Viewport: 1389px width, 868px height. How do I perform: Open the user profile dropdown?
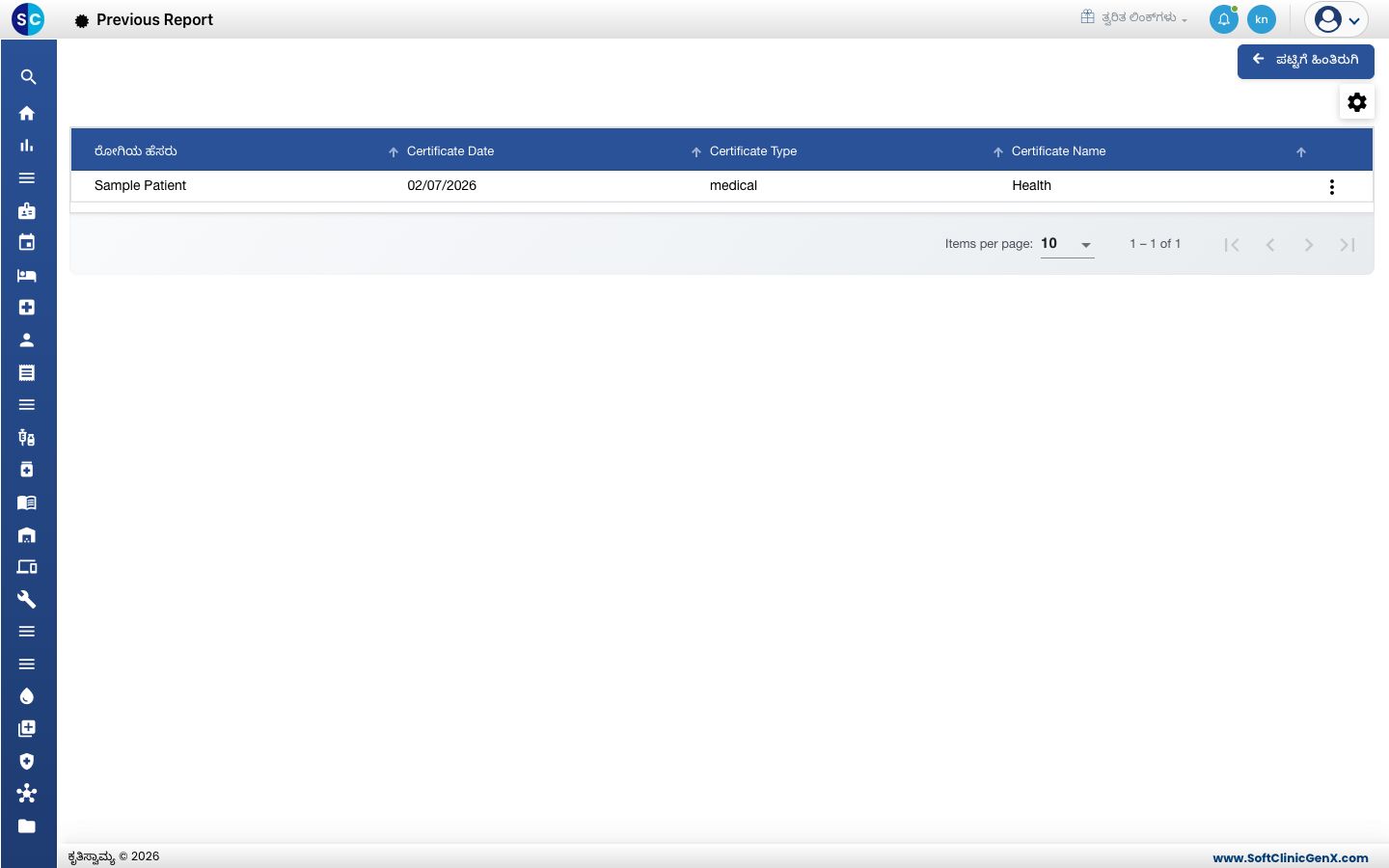[1337, 19]
